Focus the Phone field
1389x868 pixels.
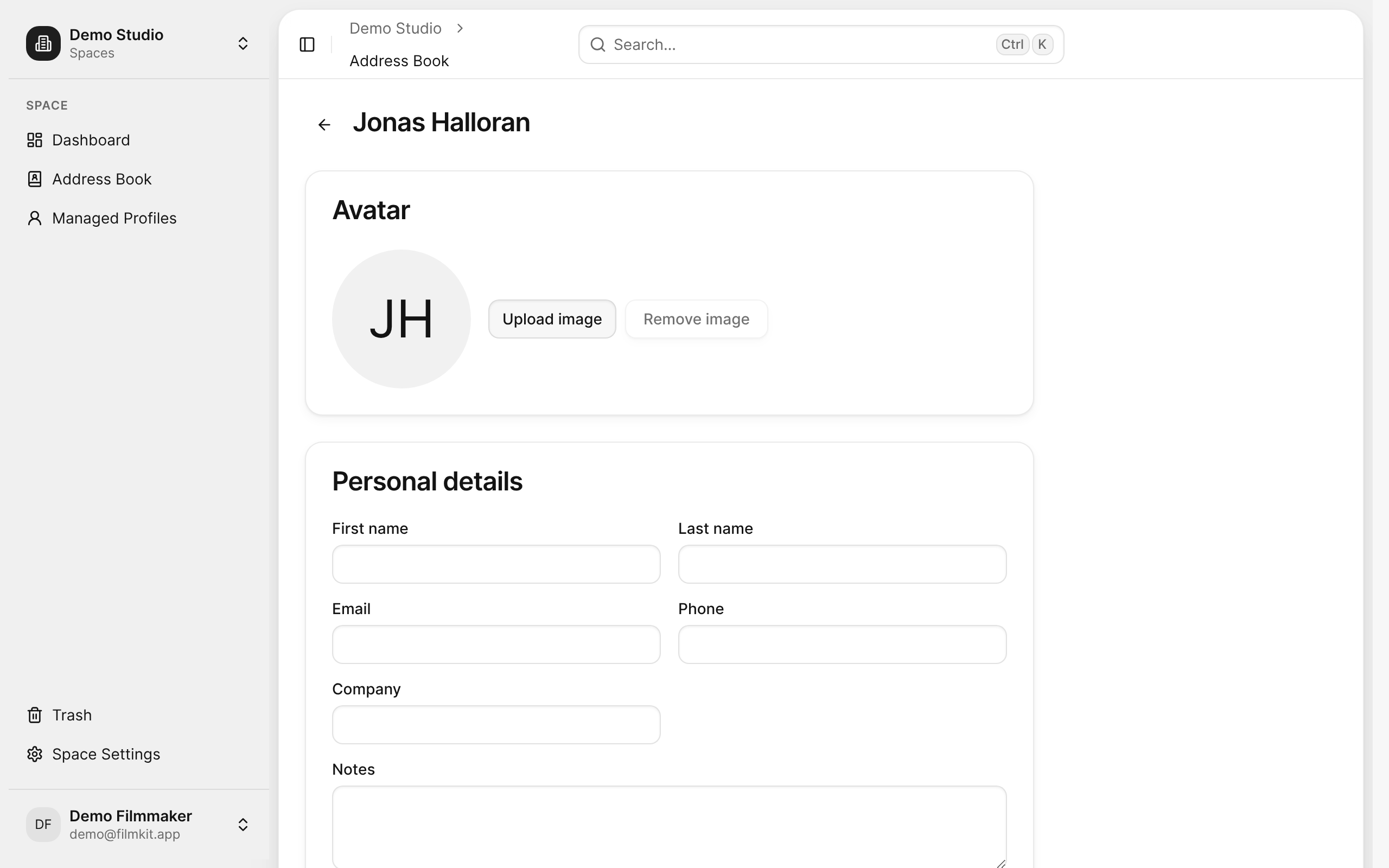[x=842, y=644]
